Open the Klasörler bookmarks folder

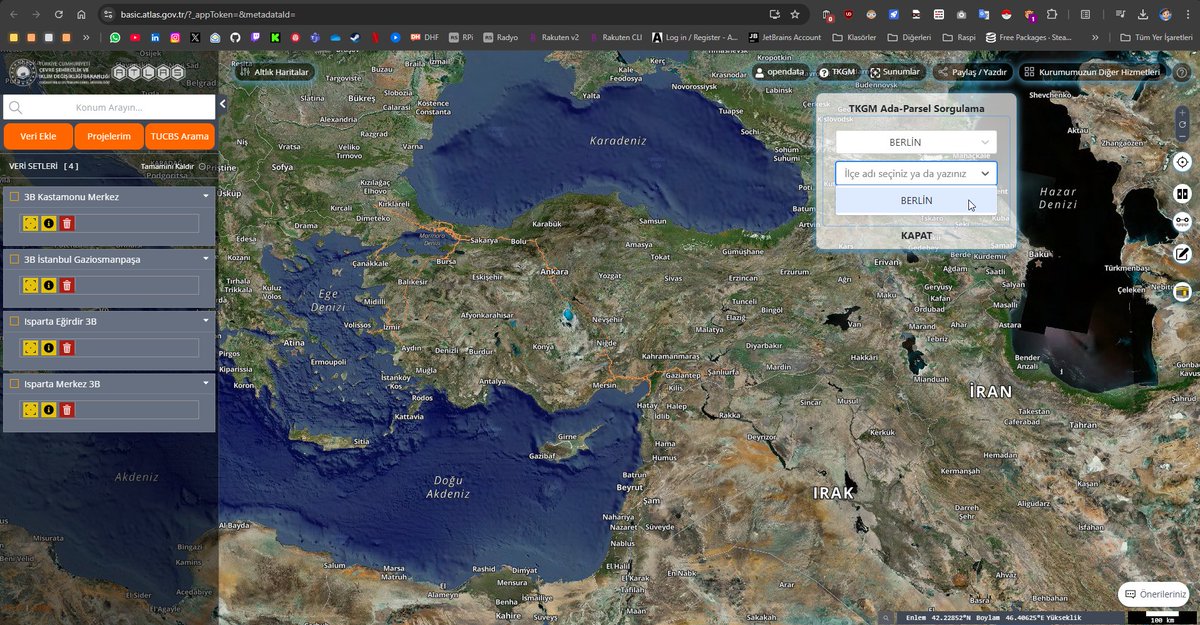click(855, 37)
